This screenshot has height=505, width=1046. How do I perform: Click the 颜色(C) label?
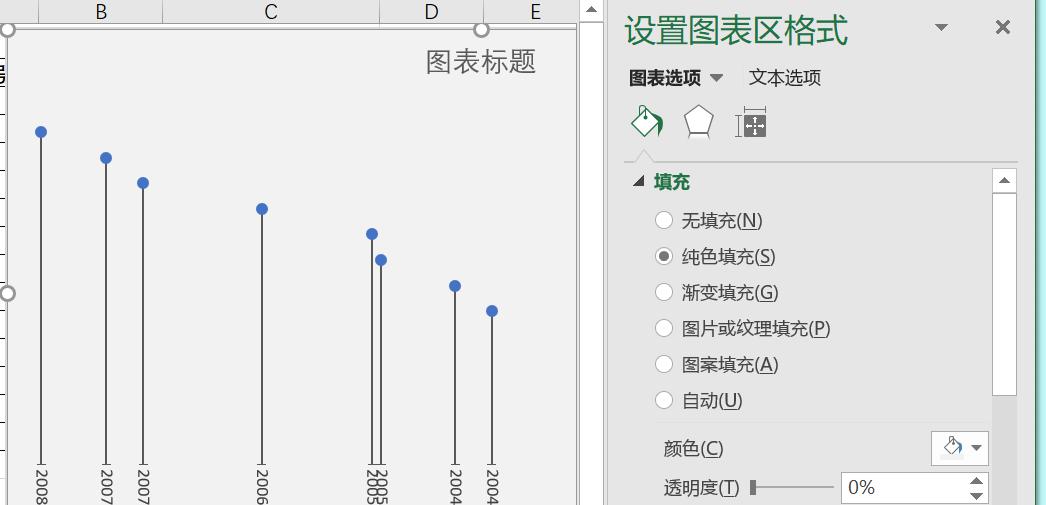click(x=693, y=448)
